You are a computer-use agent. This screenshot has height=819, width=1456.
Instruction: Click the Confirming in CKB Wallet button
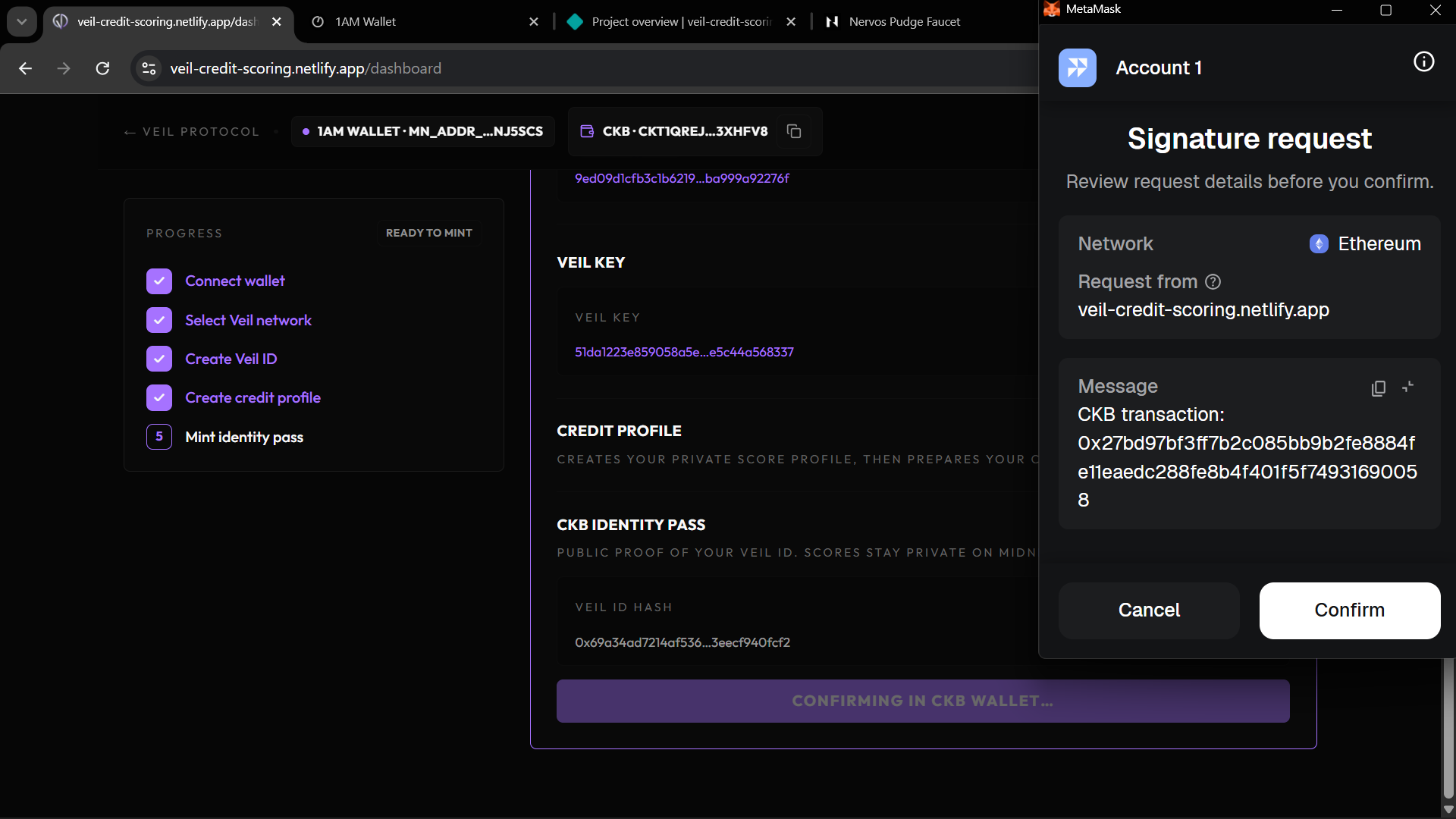(x=923, y=701)
